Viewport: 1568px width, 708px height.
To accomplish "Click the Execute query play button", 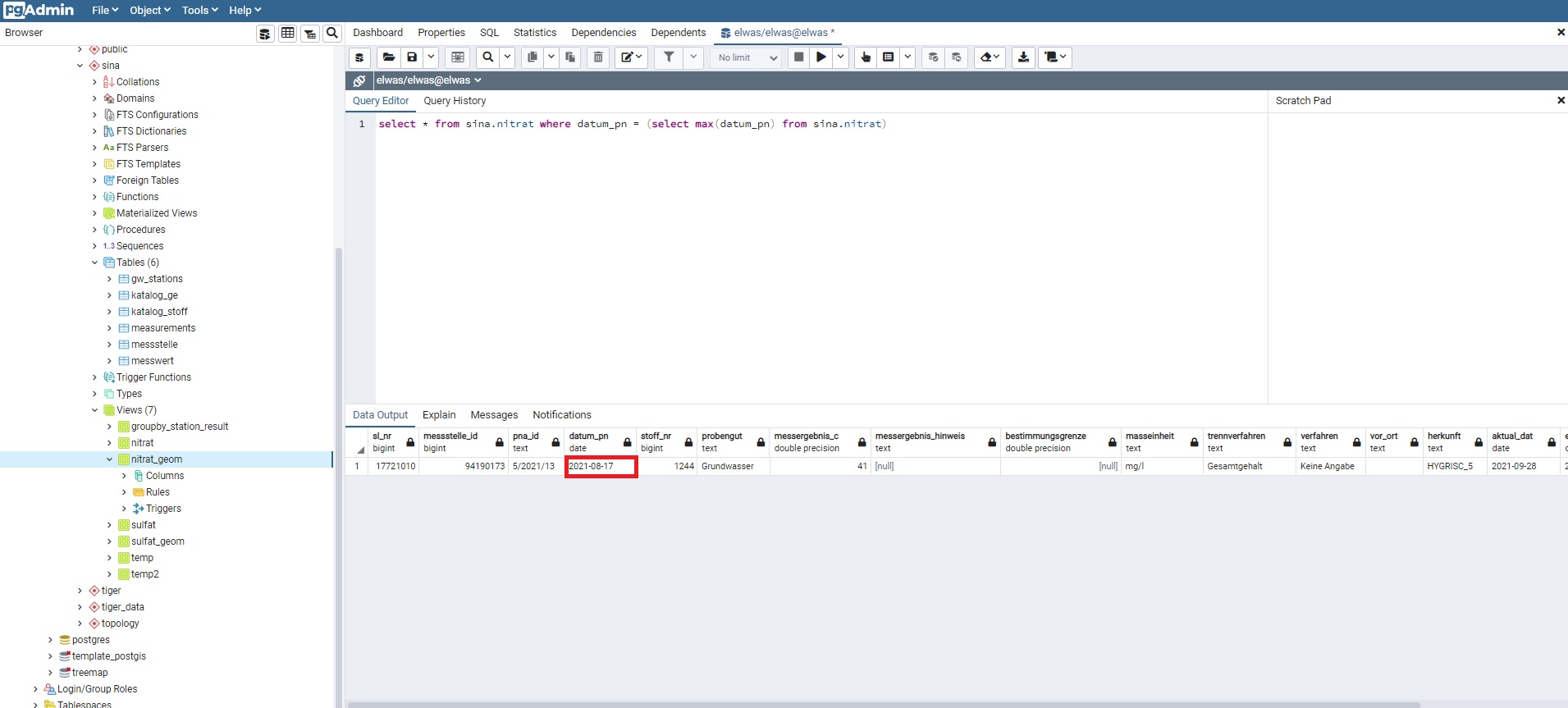I will (821, 57).
